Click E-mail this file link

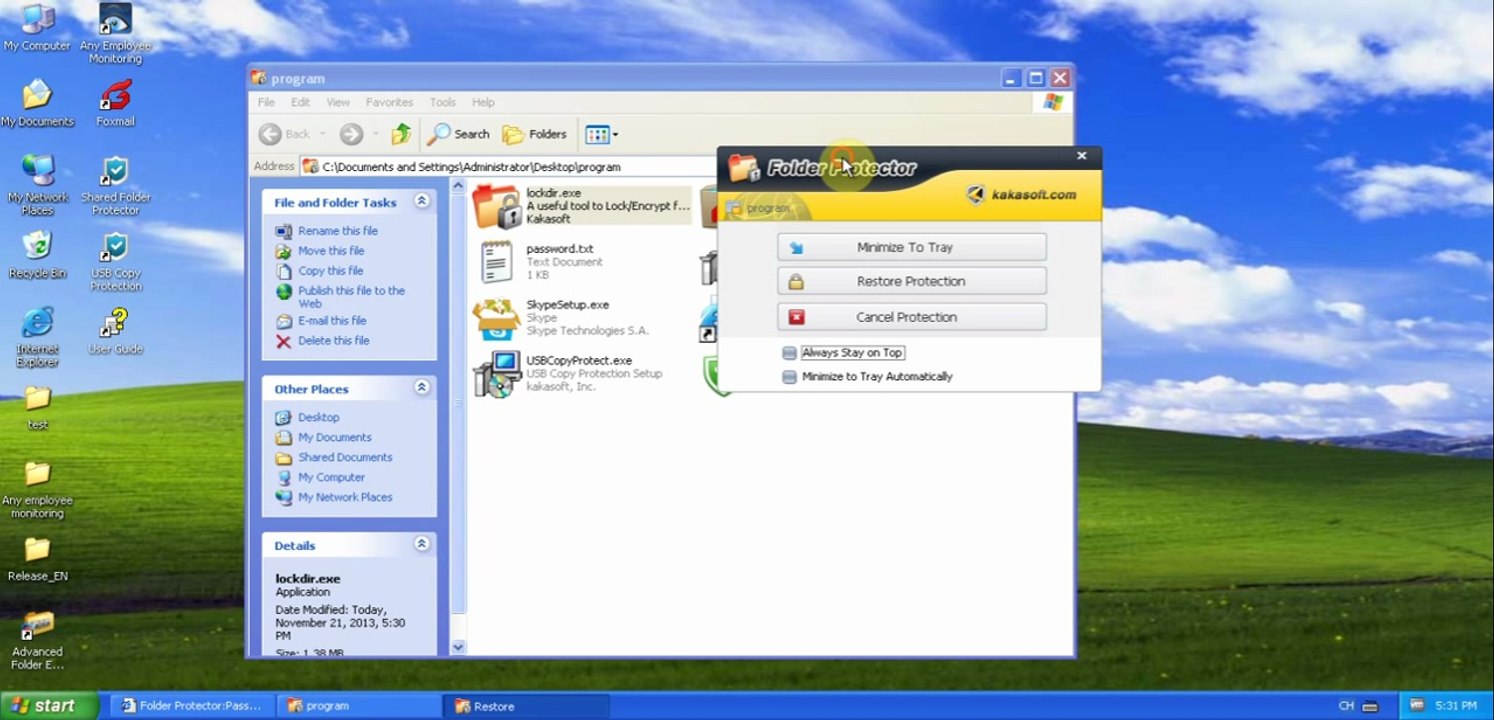(x=332, y=321)
